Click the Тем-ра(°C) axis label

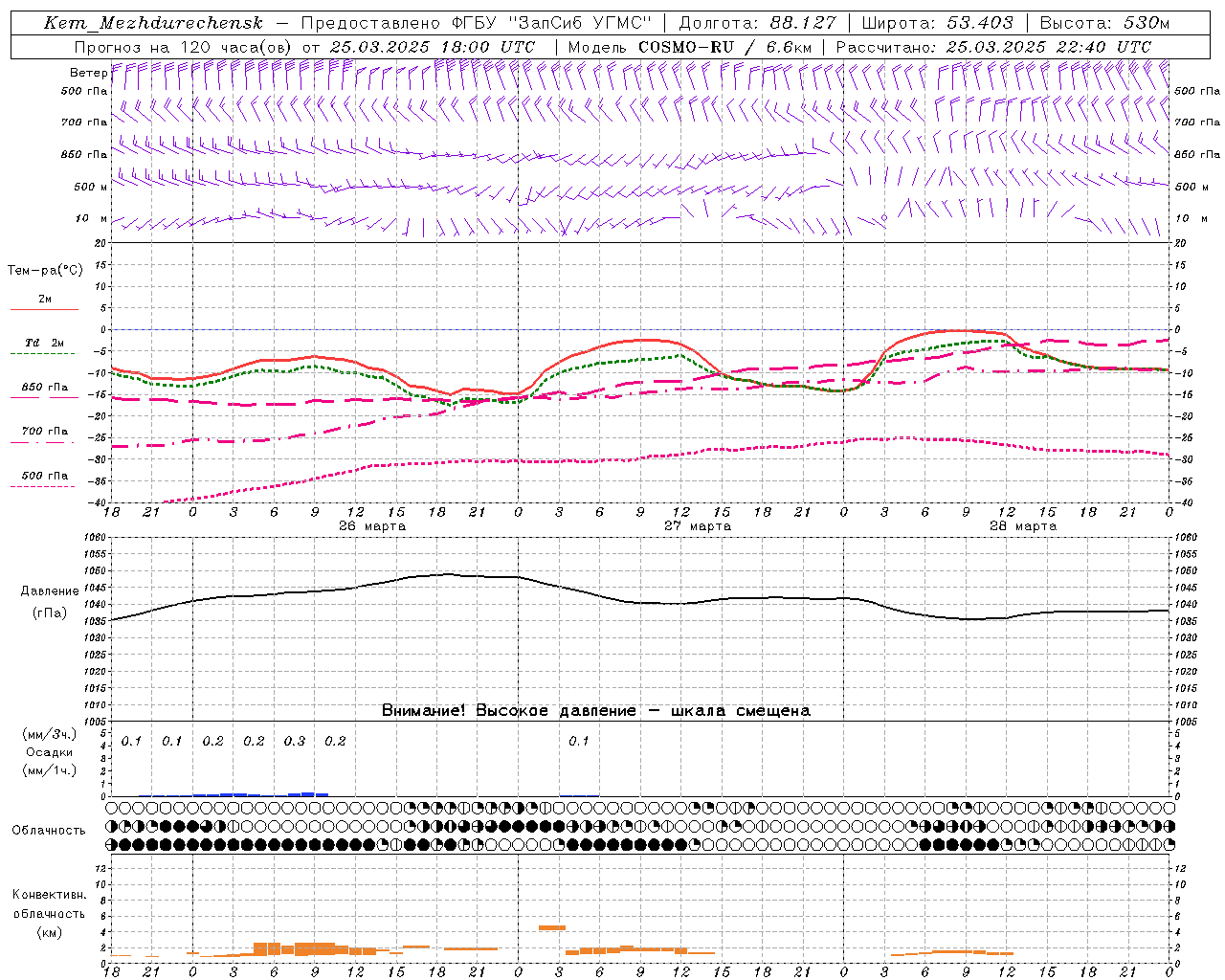(x=45, y=271)
